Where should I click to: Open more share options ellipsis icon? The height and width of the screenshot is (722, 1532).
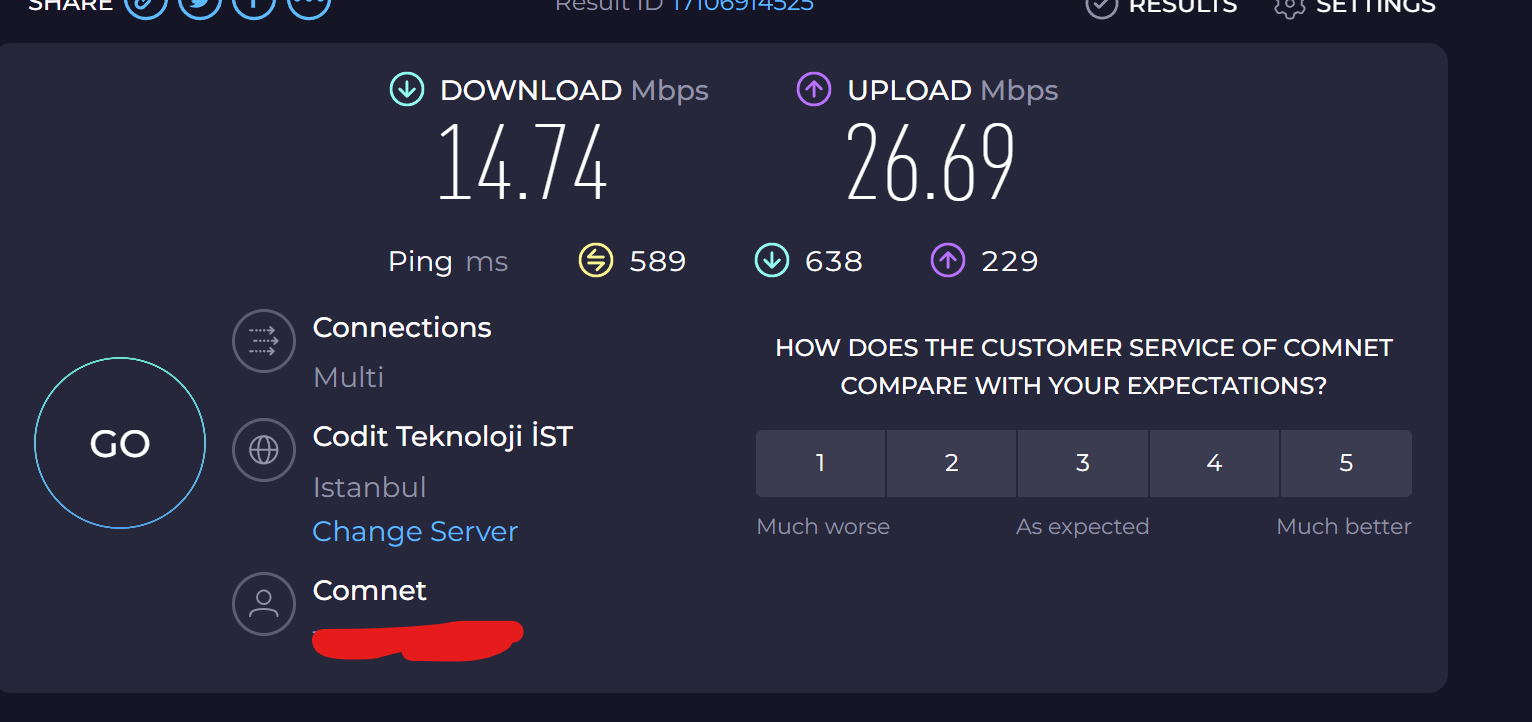tap(309, 5)
